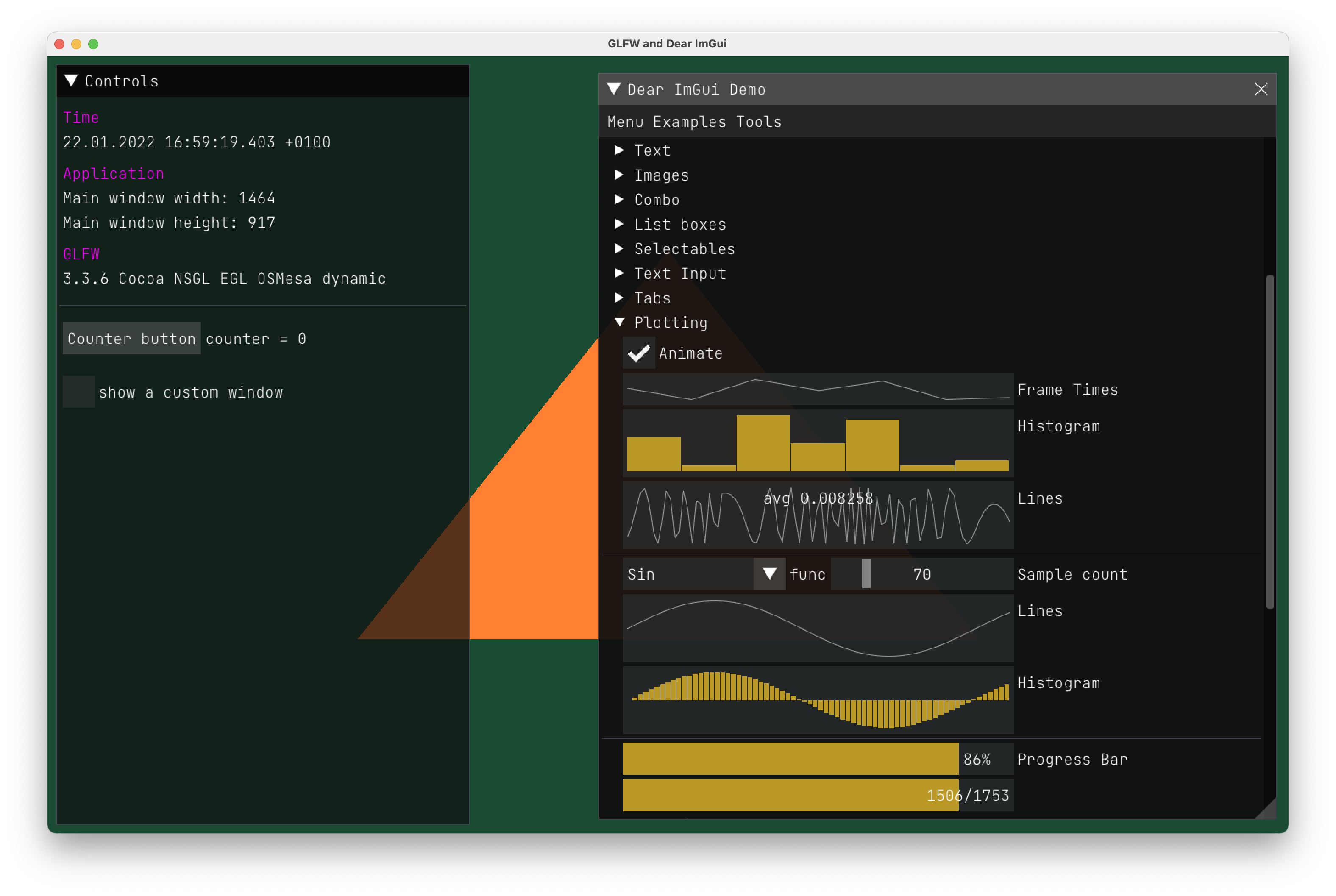This screenshot has height=896, width=1336.
Task: Click Main window height: 917 text
Action: (169, 222)
